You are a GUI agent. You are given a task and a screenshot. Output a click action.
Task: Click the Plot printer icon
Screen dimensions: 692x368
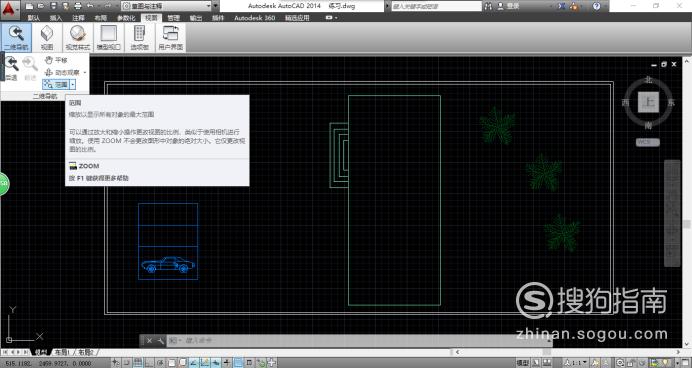click(x=78, y=6)
